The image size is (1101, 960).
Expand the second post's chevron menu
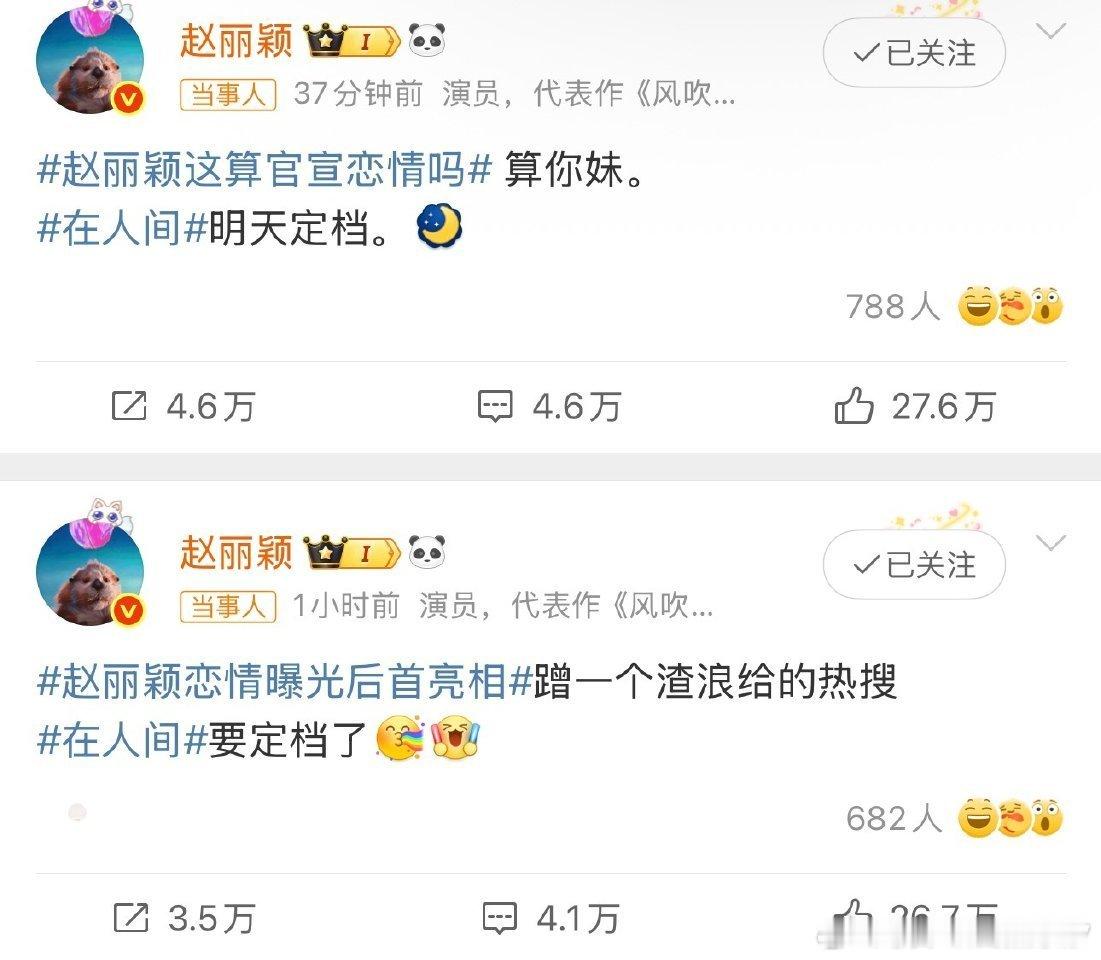[x=1051, y=542]
